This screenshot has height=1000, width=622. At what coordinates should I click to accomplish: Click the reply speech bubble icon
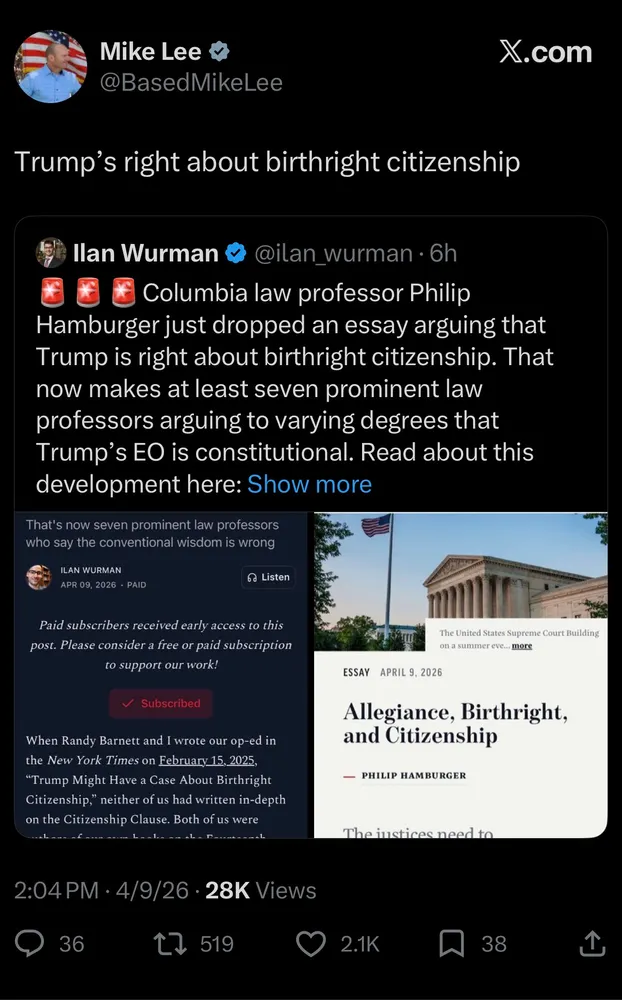[29, 943]
